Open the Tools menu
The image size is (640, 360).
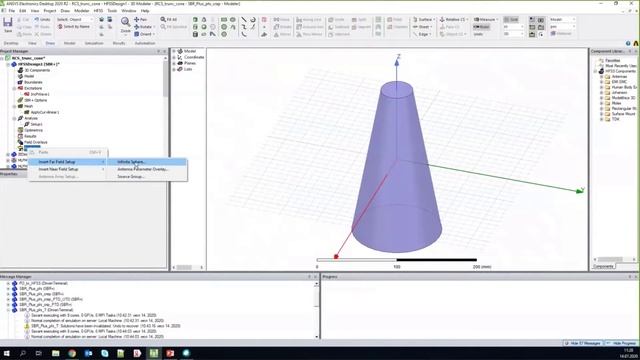(x=112, y=11)
